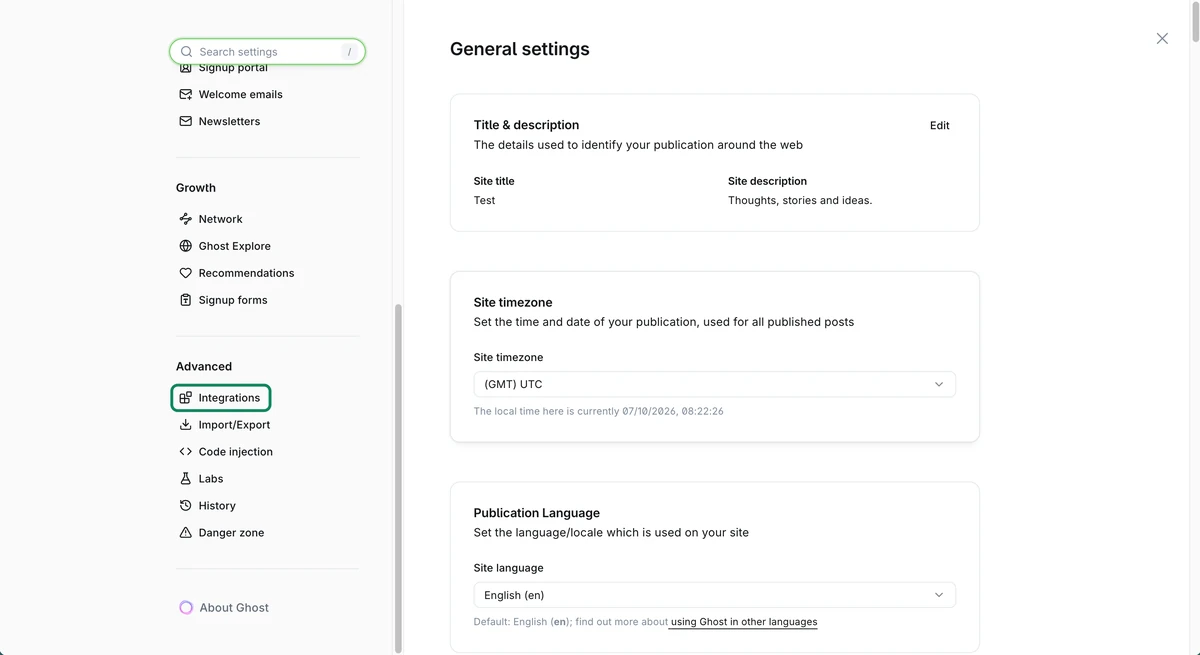Follow 'using Ghost in other languages' link
This screenshot has height=655, width=1200.
point(744,622)
